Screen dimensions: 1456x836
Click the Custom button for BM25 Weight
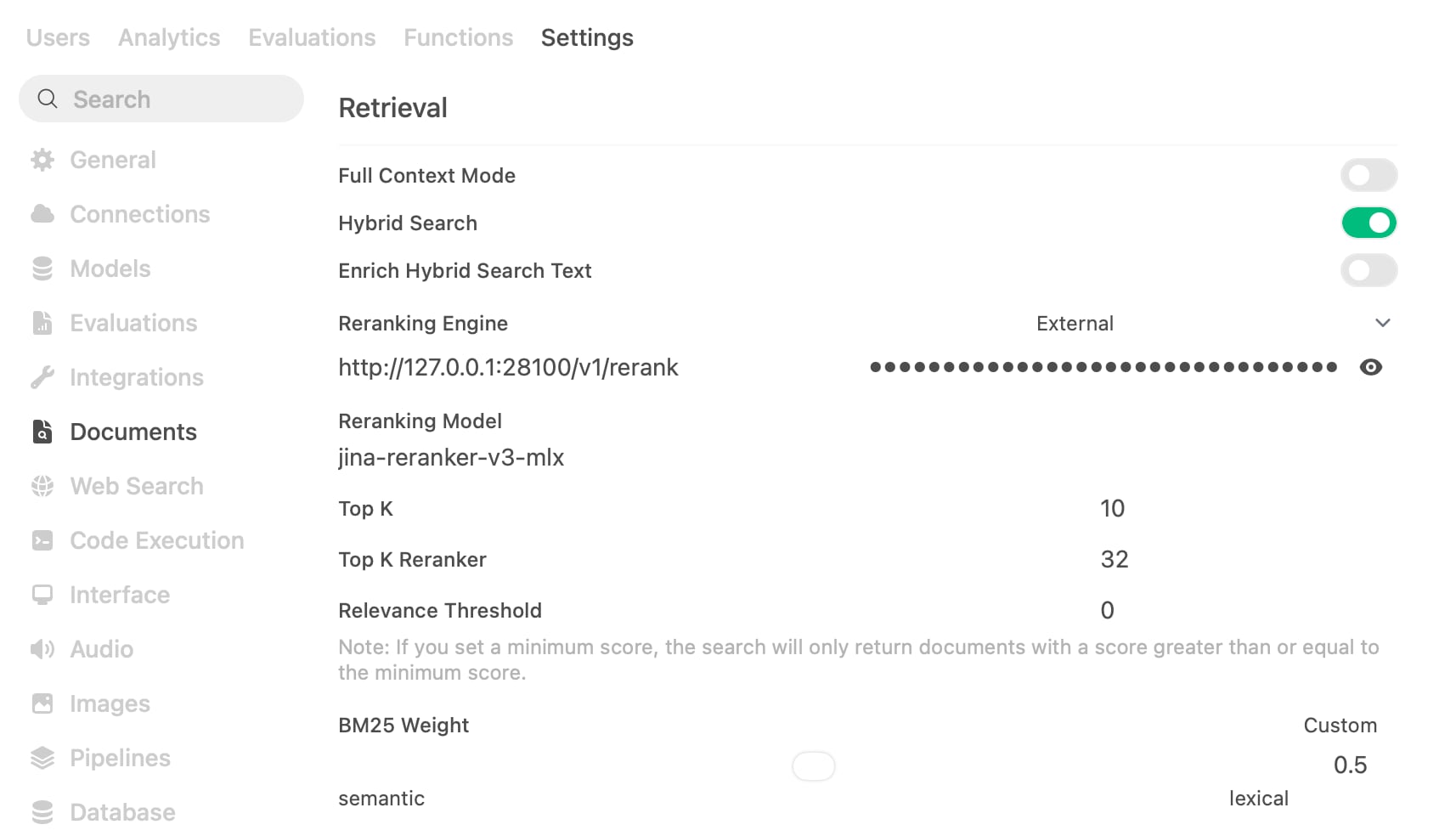1340,726
